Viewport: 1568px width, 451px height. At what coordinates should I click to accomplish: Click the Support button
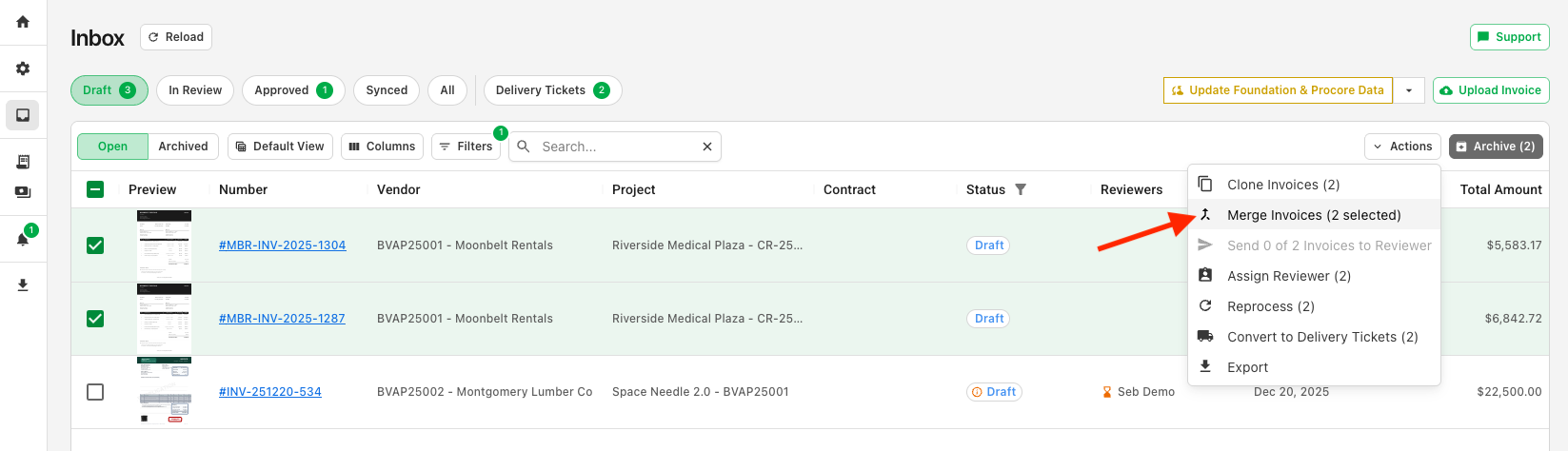tap(1510, 37)
